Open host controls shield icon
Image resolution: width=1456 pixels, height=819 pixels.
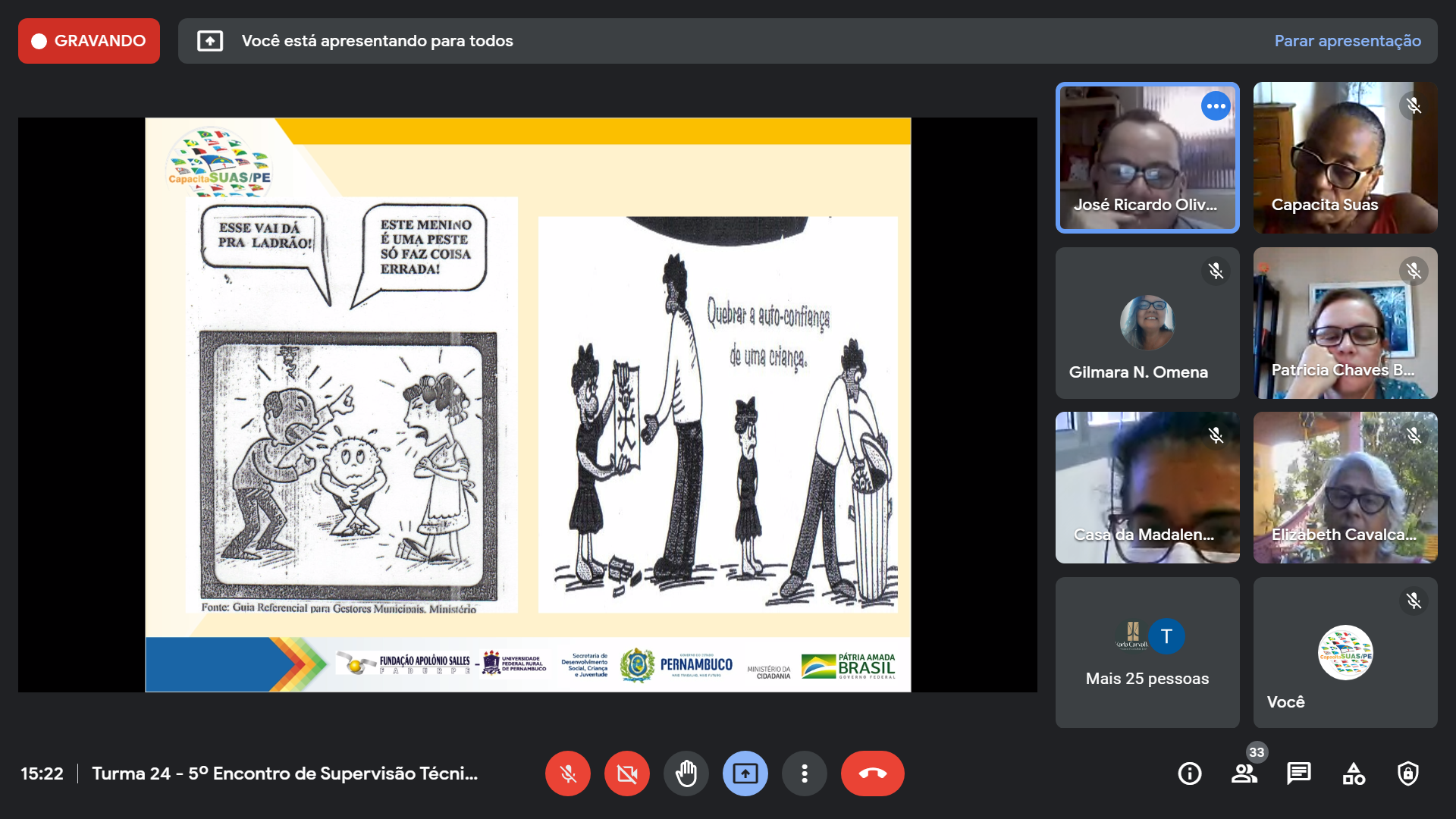1408,773
